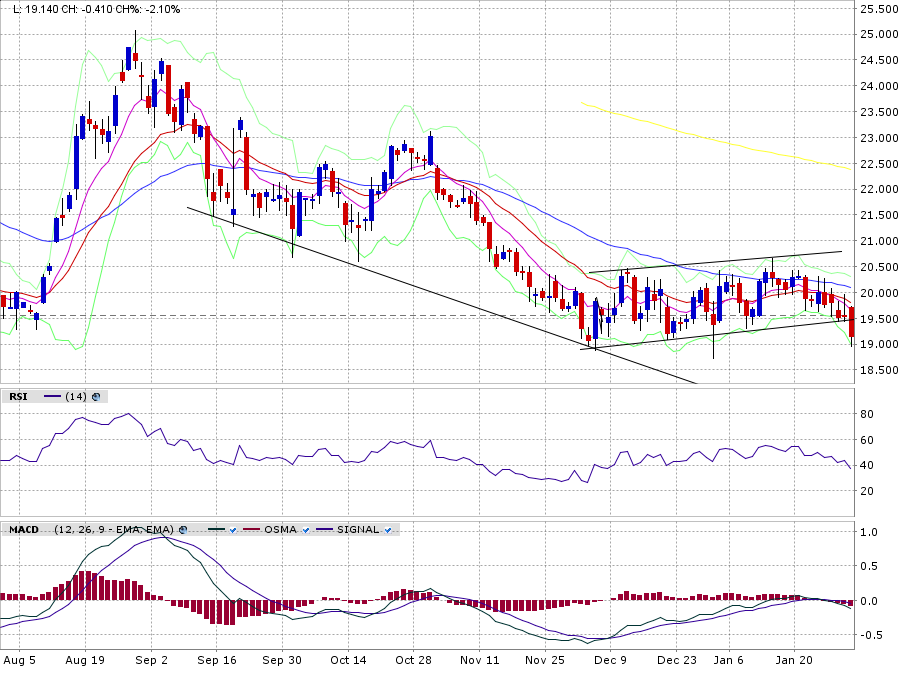Open MACD indicator settings globe icon
This screenshot has height=674, width=907.
coord(183,529)
